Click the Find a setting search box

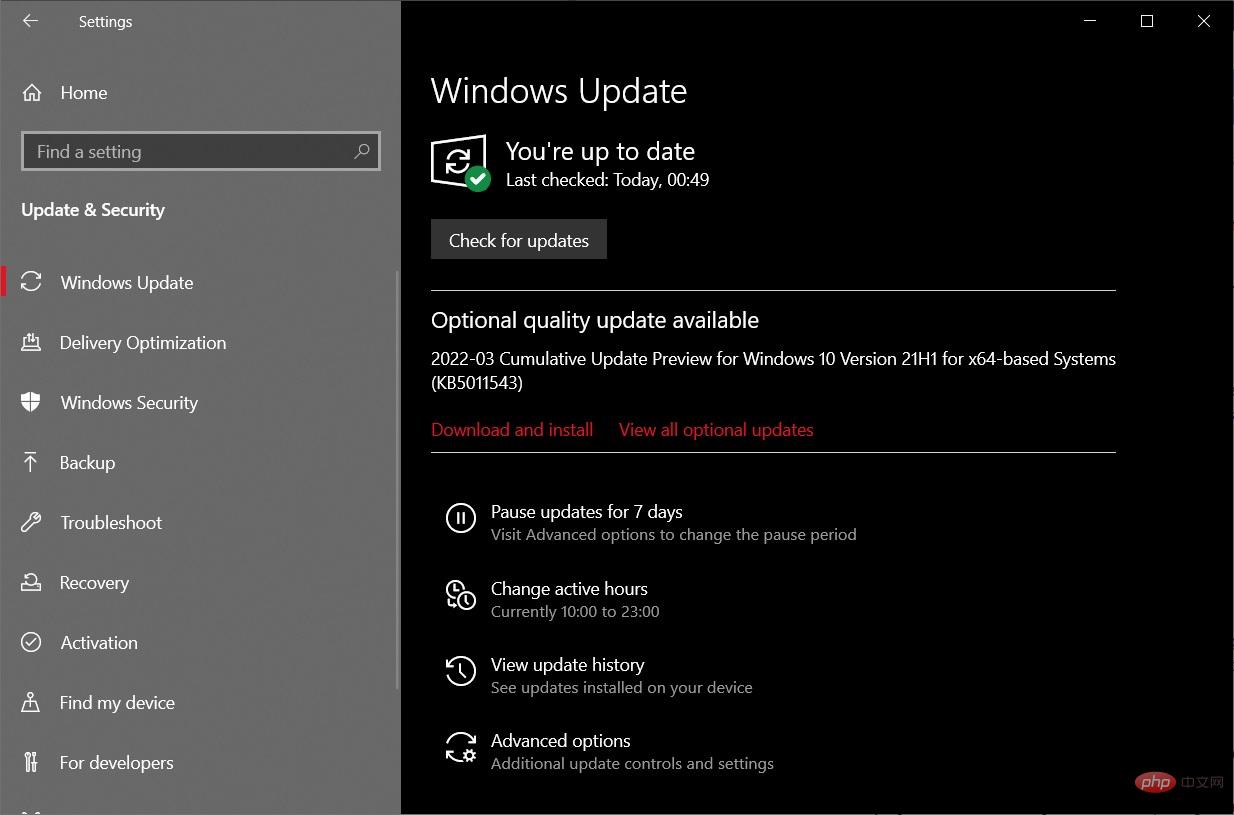201,151
